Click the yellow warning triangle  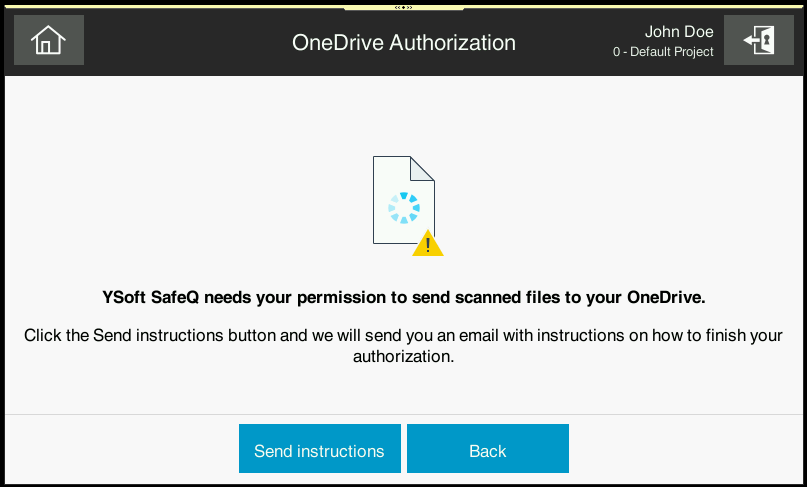click(428, 244)
